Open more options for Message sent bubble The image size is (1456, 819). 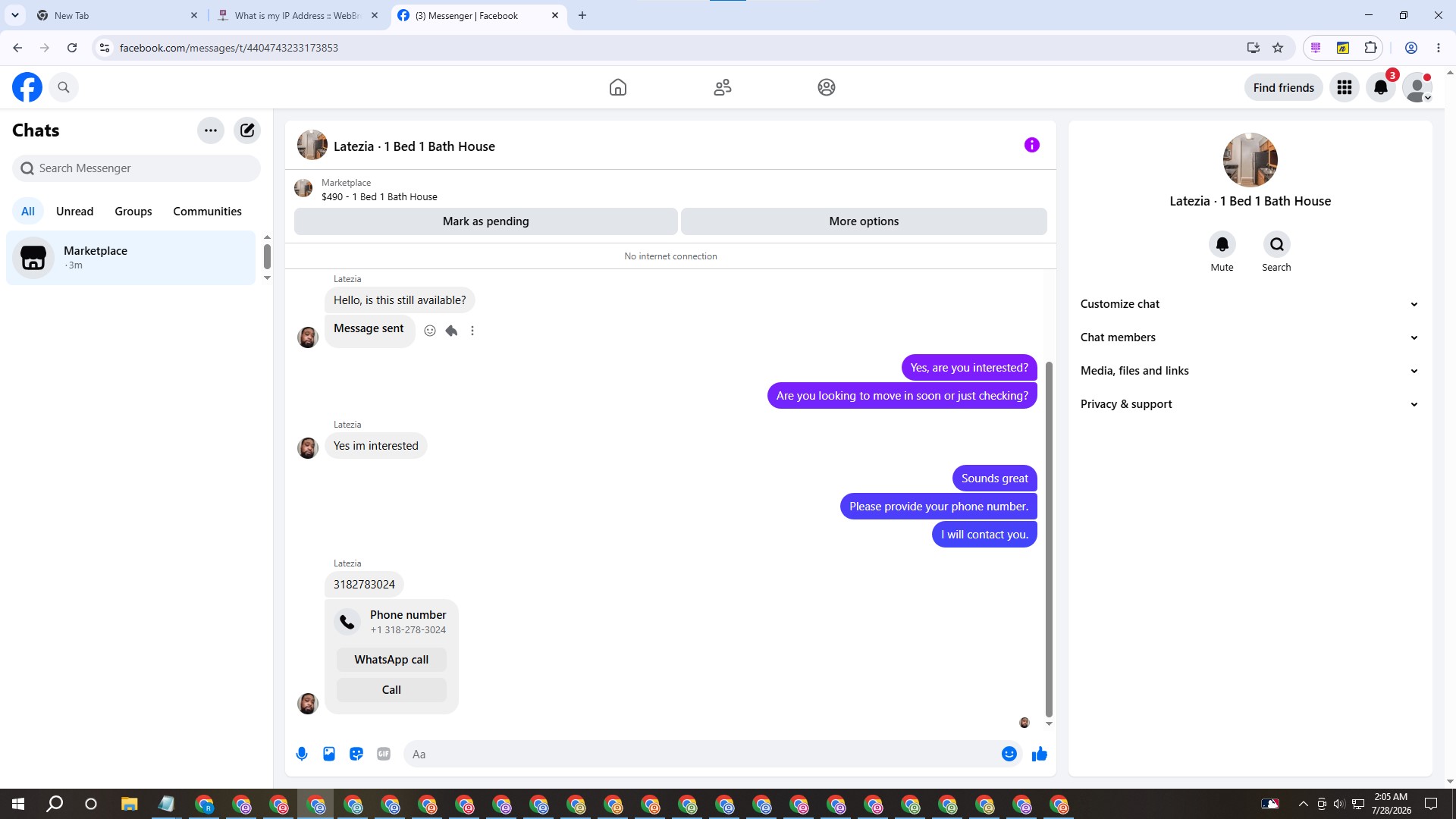tap(472, 331)
